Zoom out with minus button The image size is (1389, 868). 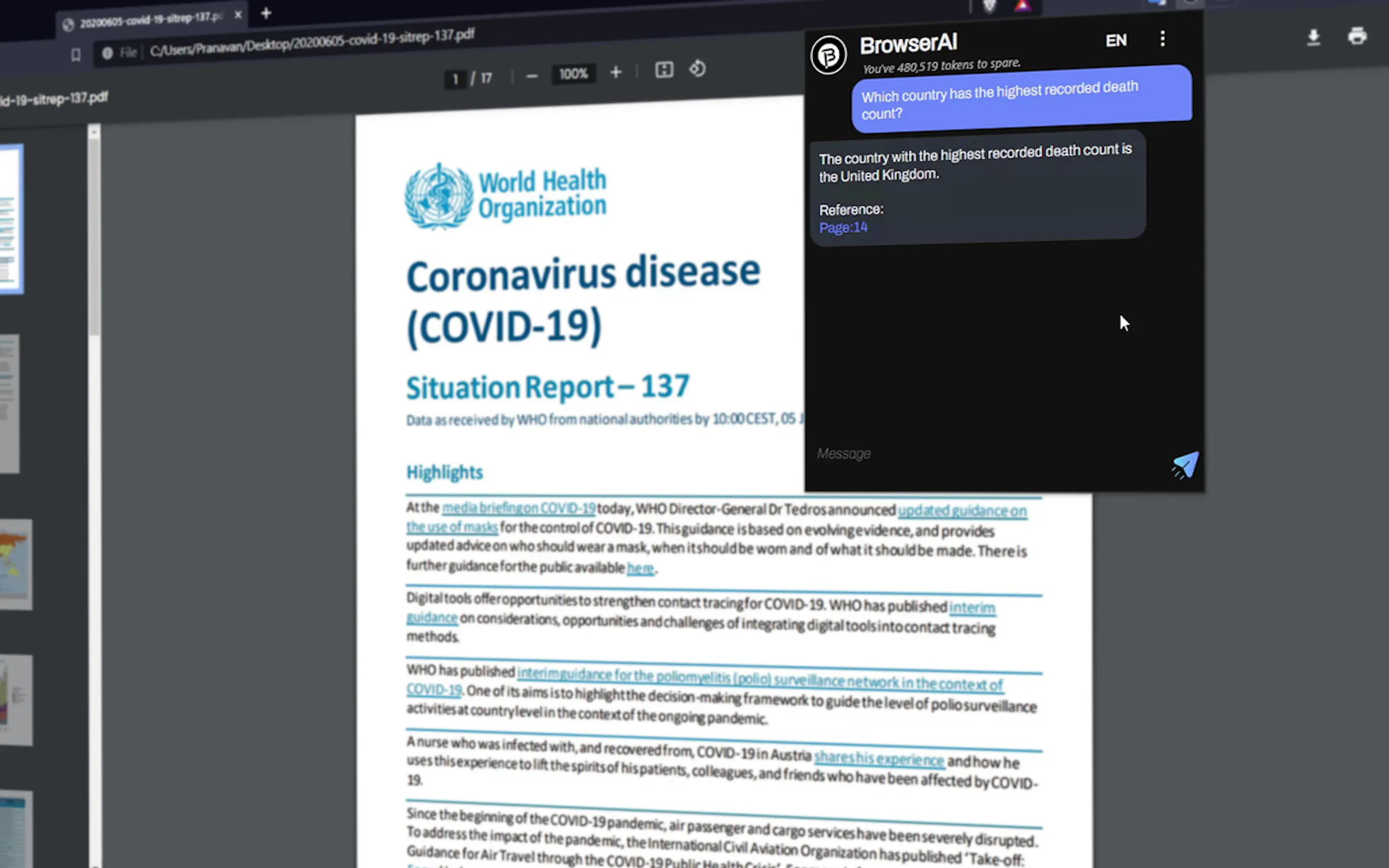coord(532,76)
